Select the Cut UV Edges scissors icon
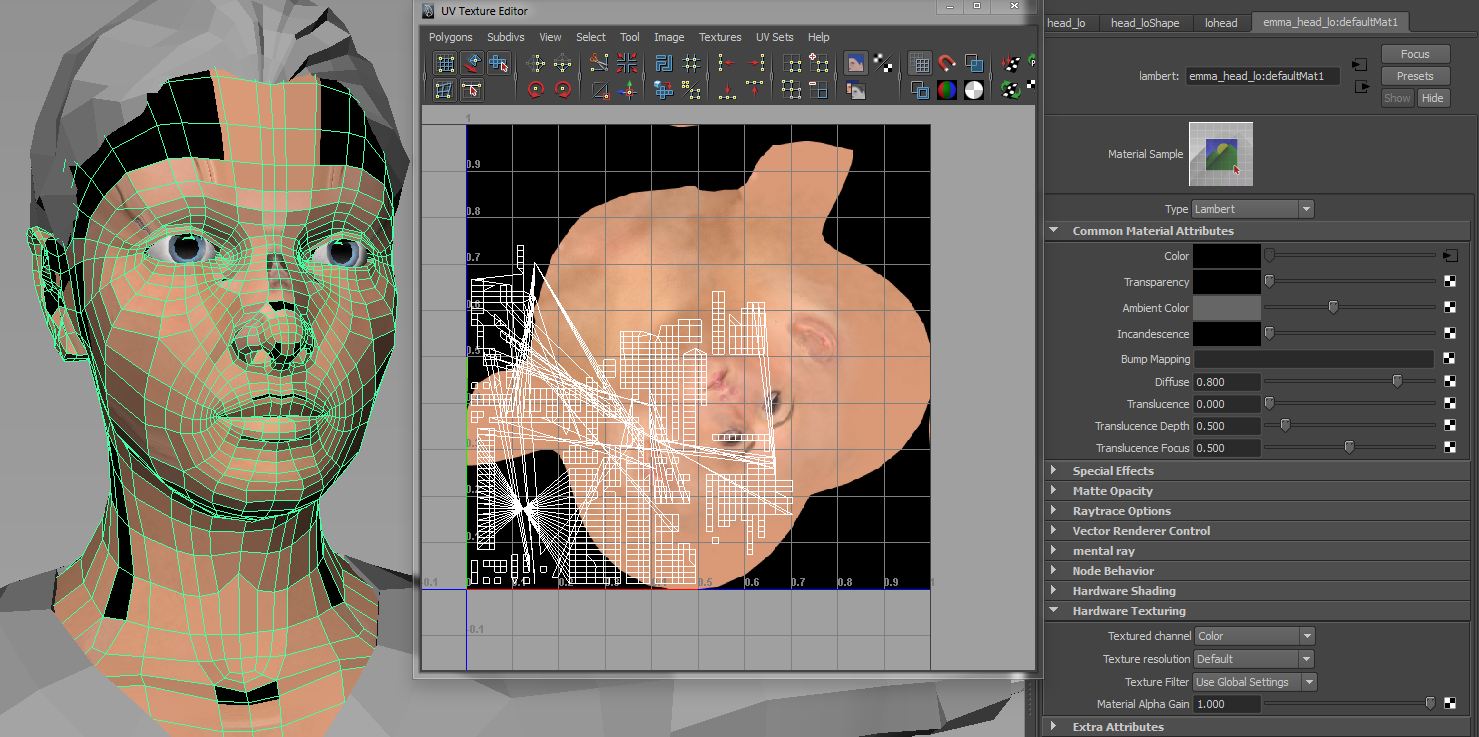The image size is (1479, 737). [x=599, y=64]
